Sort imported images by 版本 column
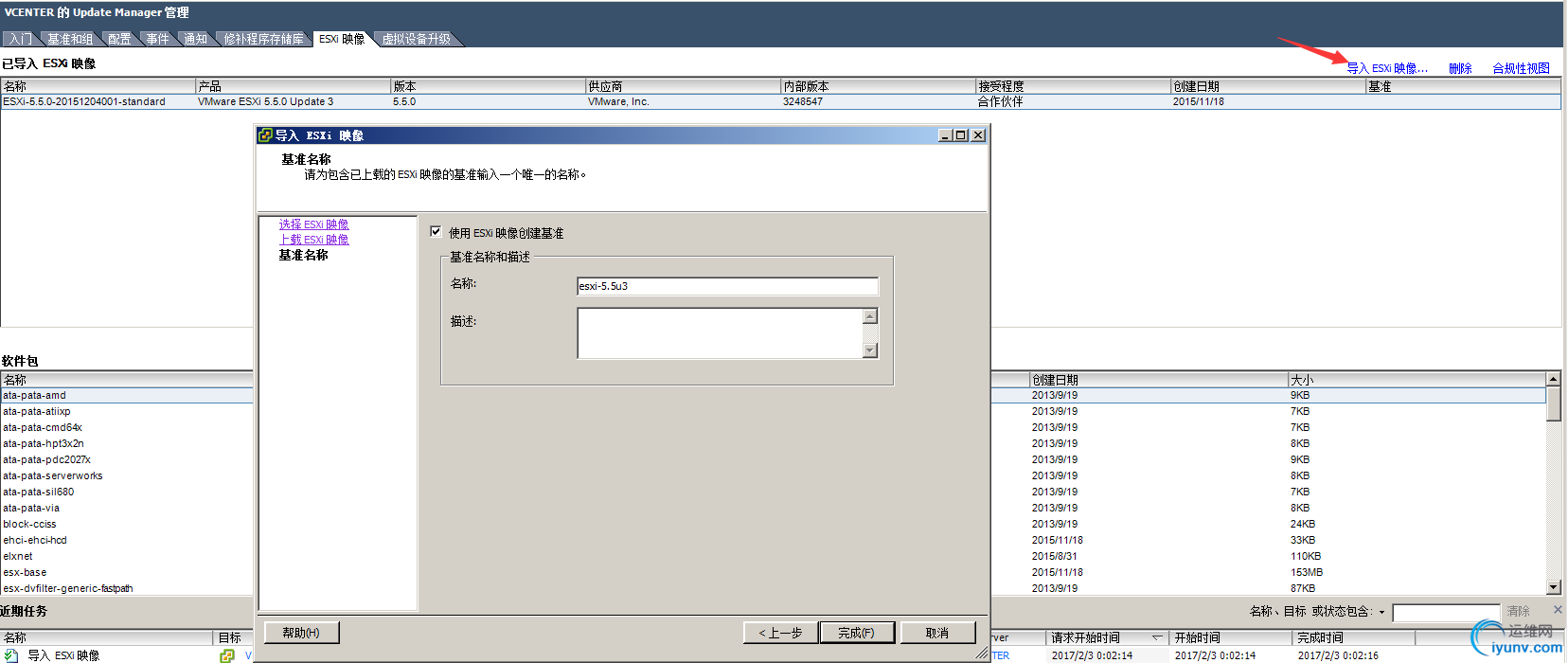Screen dimensions: 1568x663 pos(488,86)
